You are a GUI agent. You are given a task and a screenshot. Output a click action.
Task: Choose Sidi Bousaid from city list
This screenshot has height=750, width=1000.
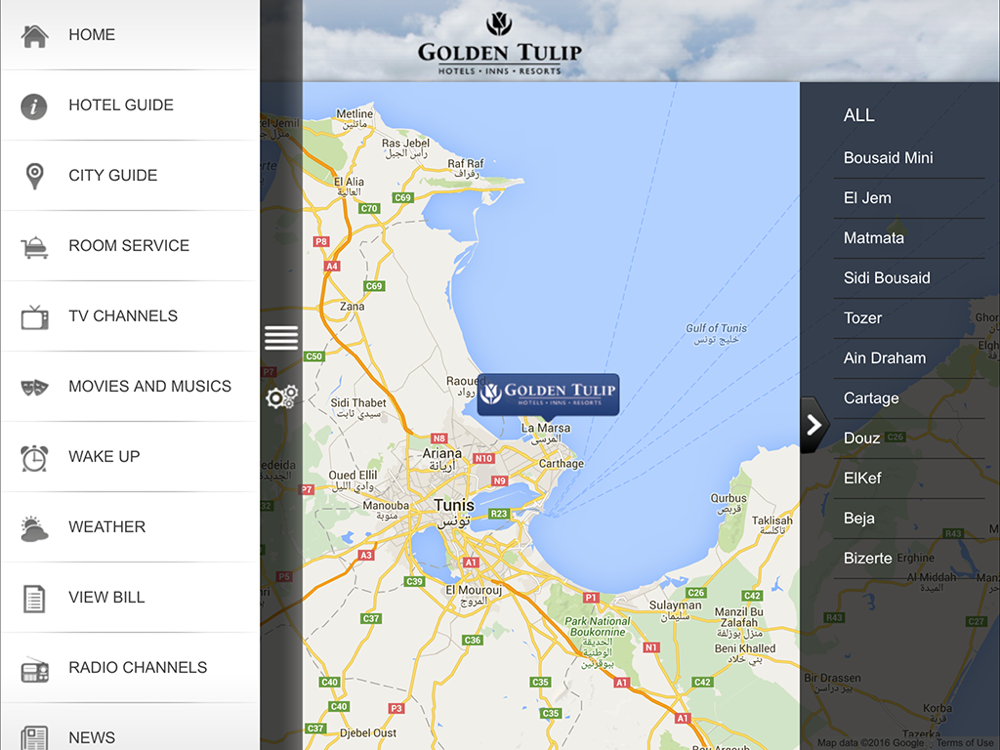tap(909, 278)
